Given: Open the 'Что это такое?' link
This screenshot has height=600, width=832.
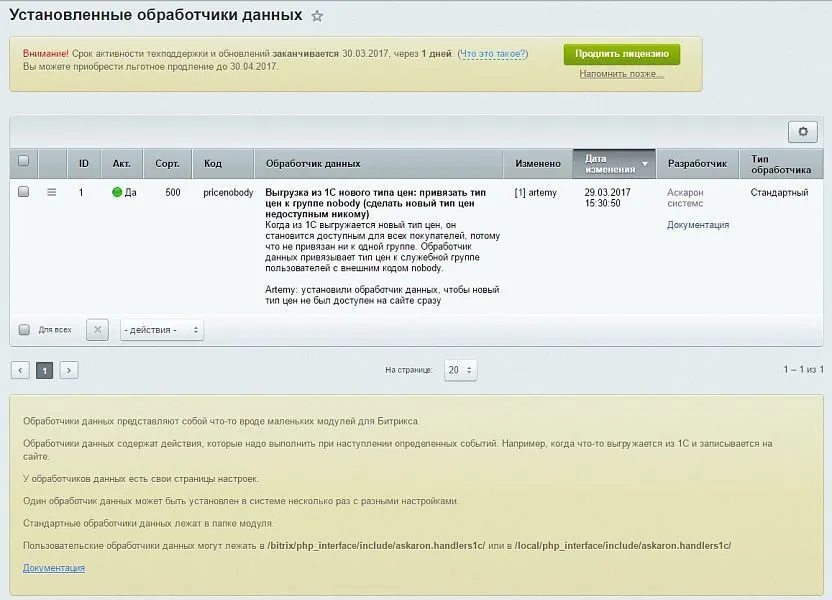Looking at the screenshot, I should coord(492,54).
